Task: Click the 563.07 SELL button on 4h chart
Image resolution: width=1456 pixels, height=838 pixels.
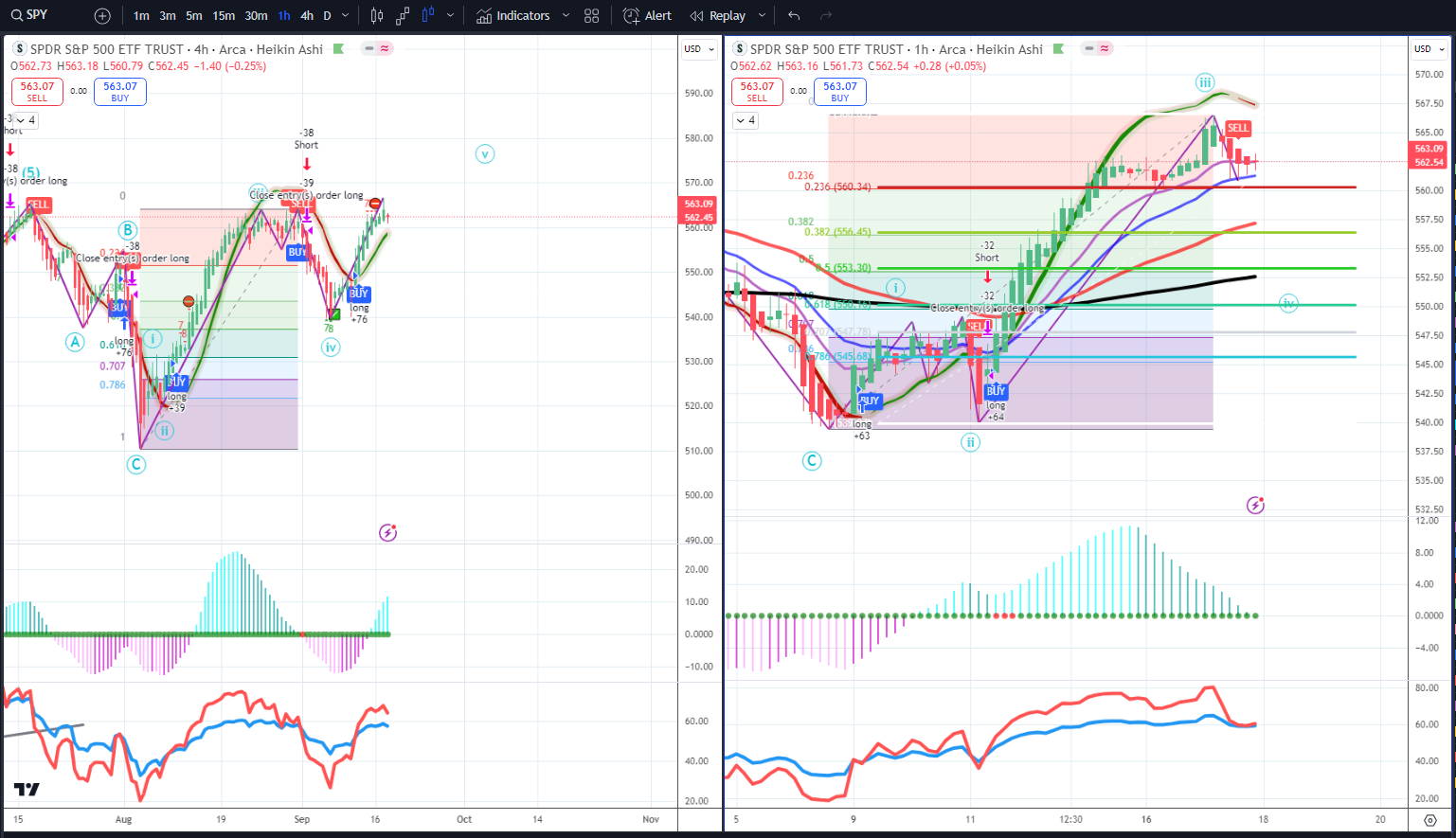Action: coord(37,92)
